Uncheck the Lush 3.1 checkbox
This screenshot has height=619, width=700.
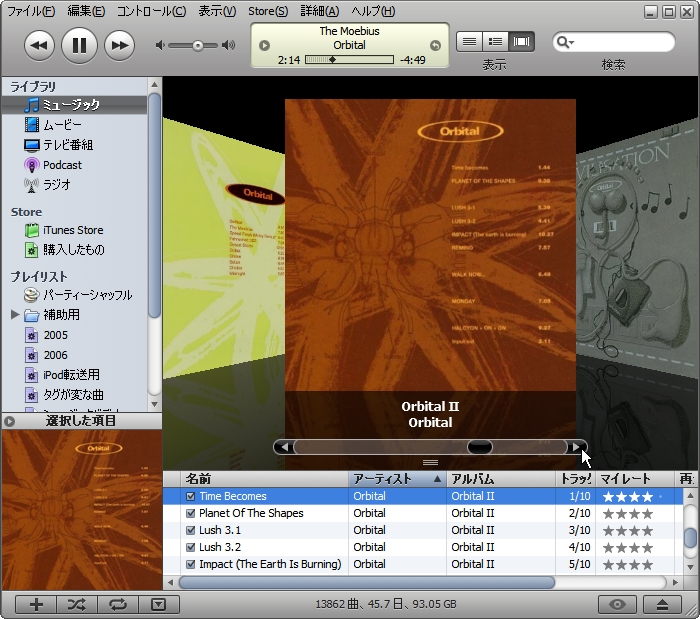coord(191,530)
